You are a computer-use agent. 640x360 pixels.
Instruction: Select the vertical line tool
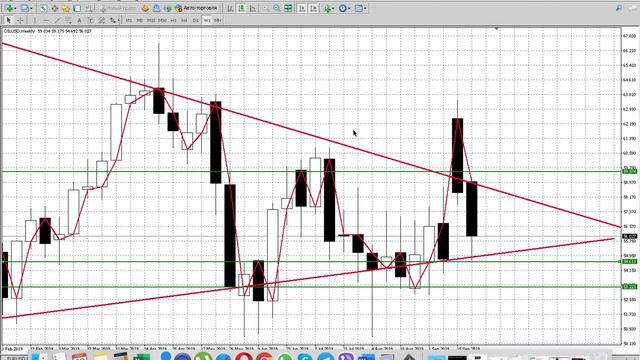[35, 20]
